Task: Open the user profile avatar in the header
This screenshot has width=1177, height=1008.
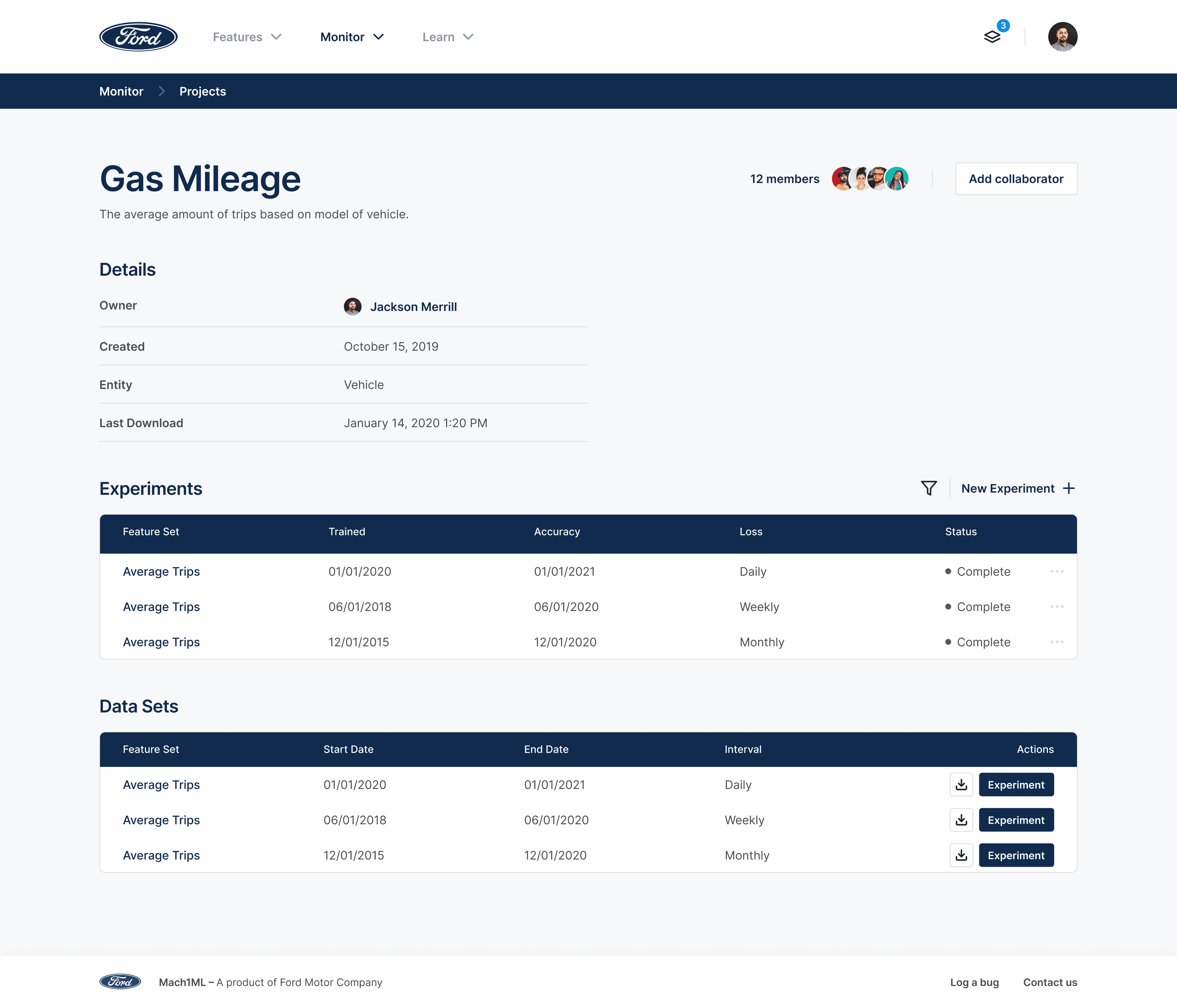Action: tap(1062, 37)
